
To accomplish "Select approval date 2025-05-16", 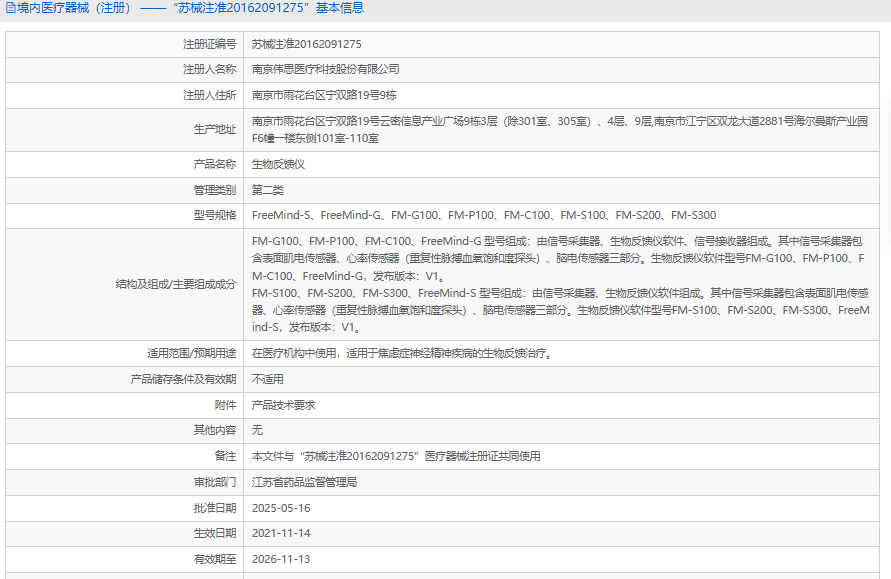I will point(281,508).
